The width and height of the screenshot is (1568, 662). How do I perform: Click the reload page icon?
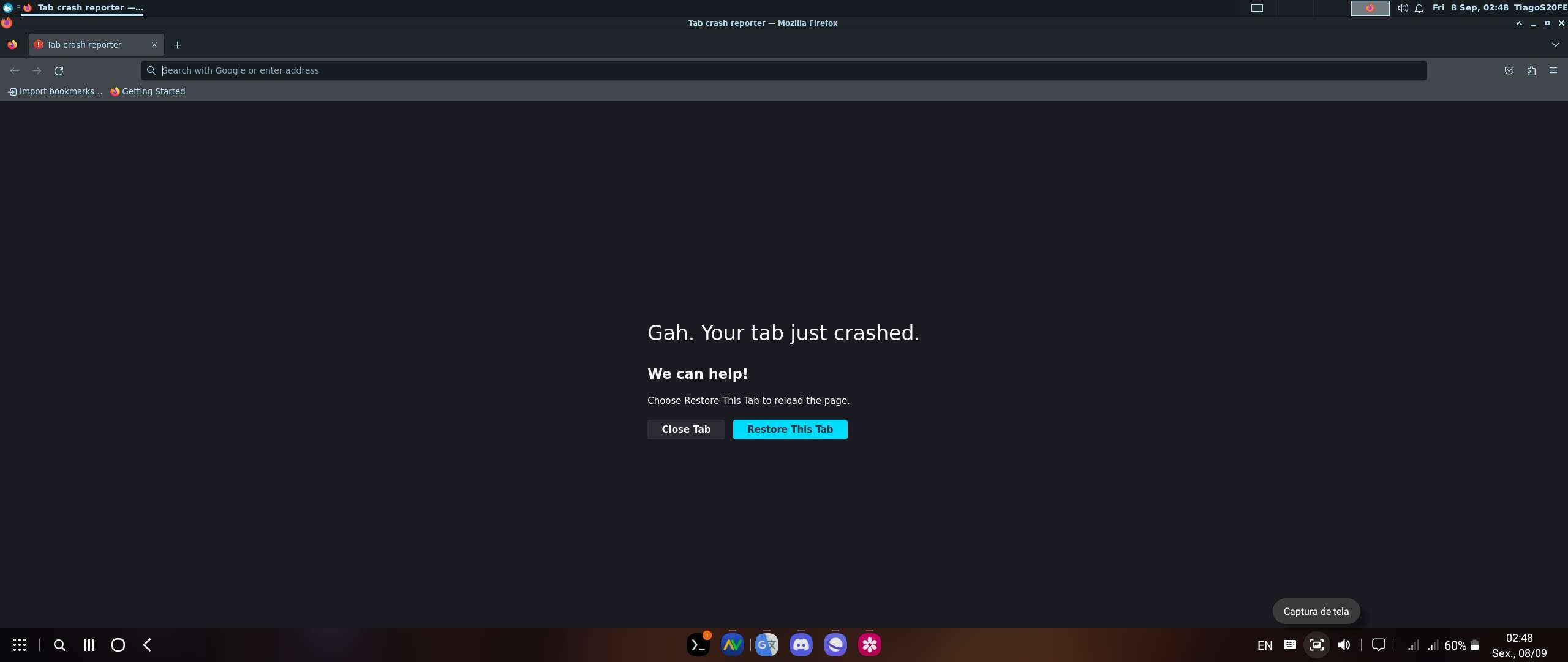coord(58,70)
